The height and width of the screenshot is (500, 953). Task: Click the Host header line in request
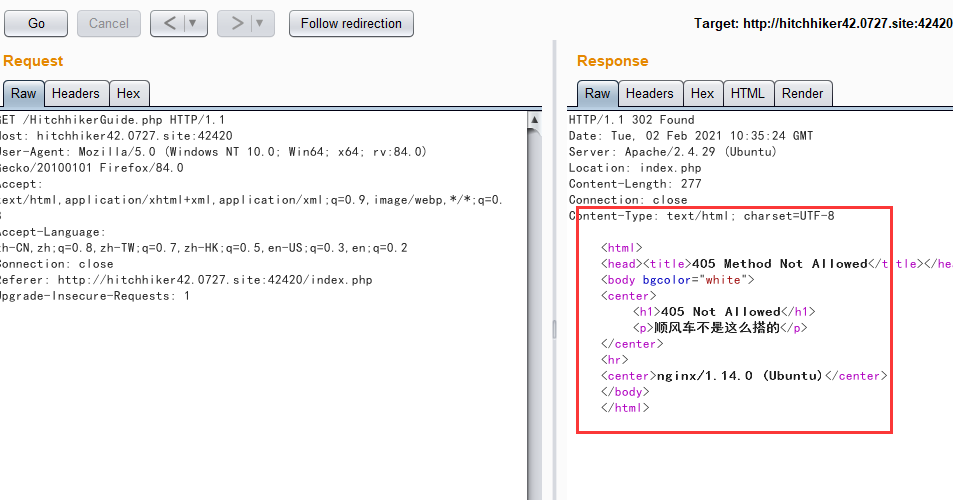pos(116,135)
